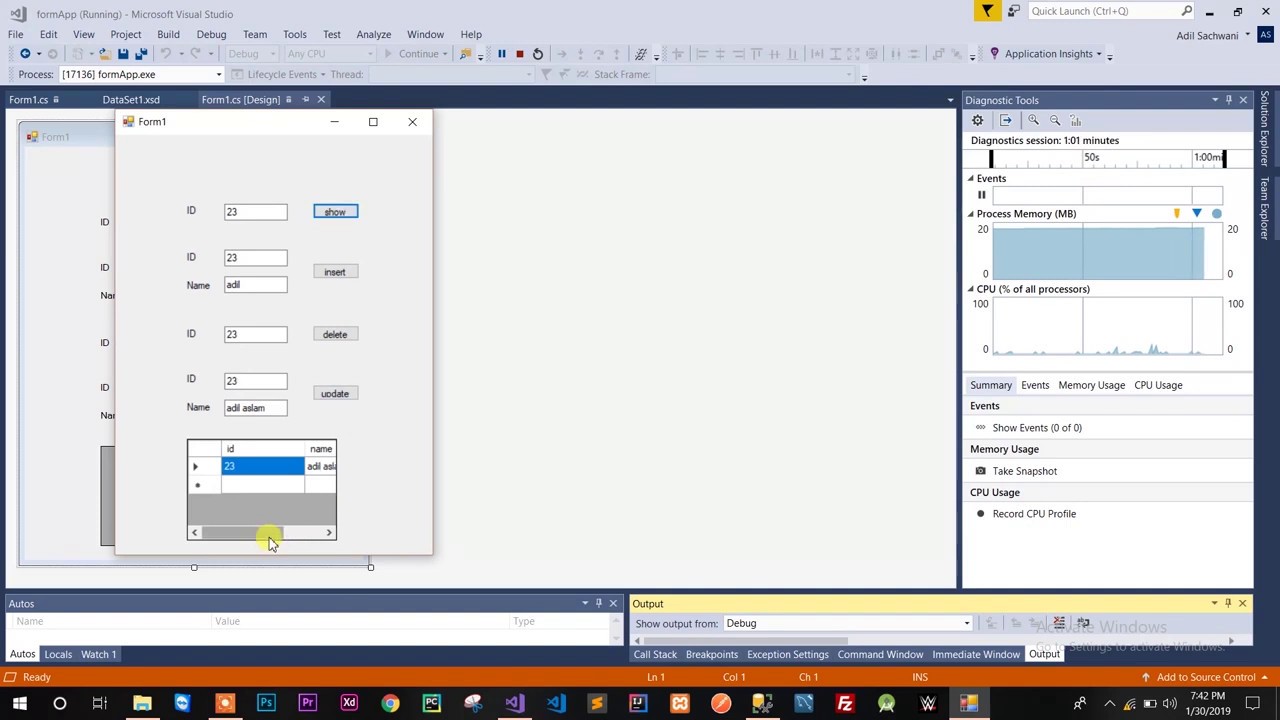Screen dimensions: 1280x720
Task: Open the Diagnostic Tools window position dropdown
Action: [x=1215, y=100]
